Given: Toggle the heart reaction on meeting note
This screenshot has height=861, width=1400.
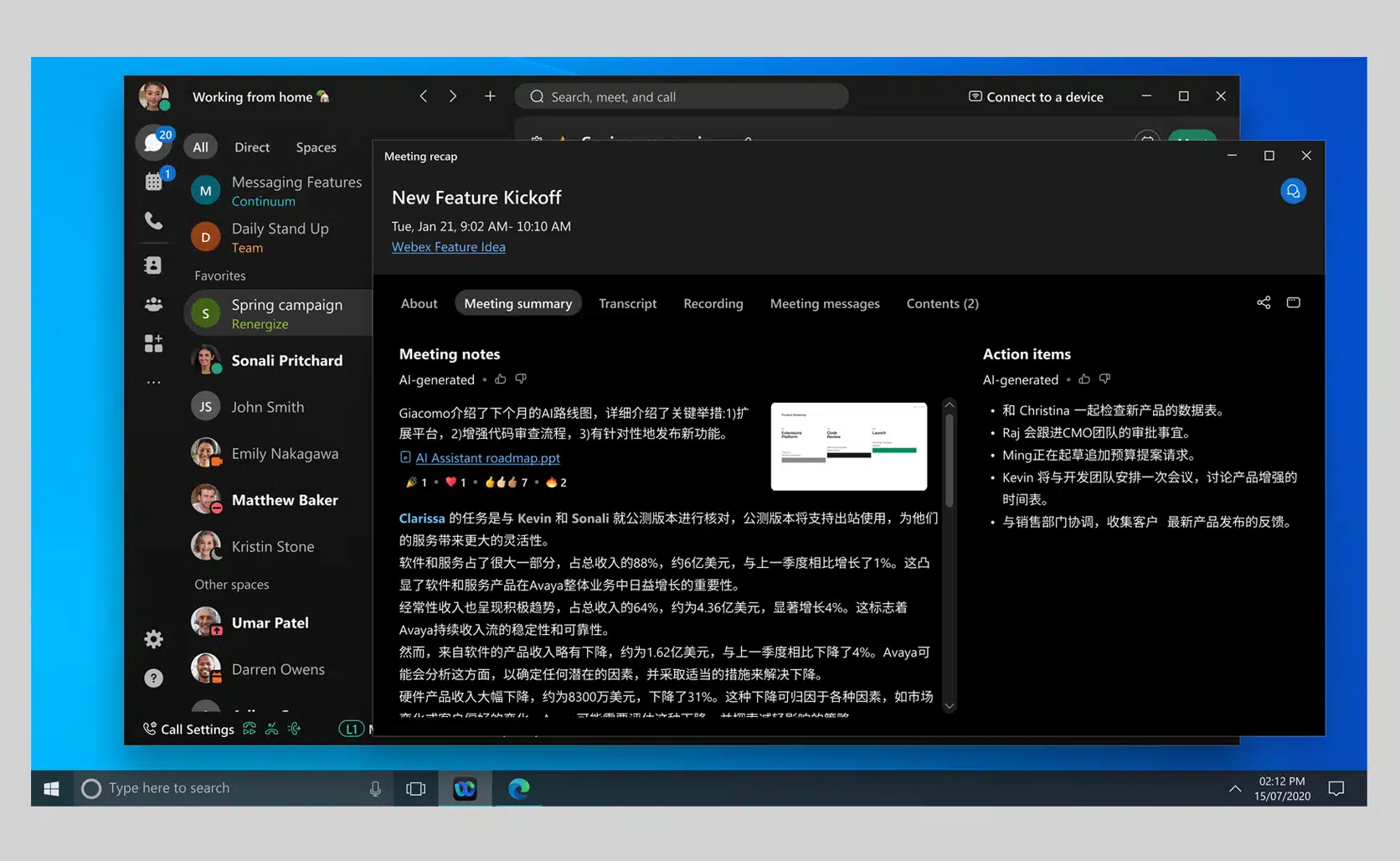Looking at the screenshot, I should pyautogui.click(x=451, y=482).
